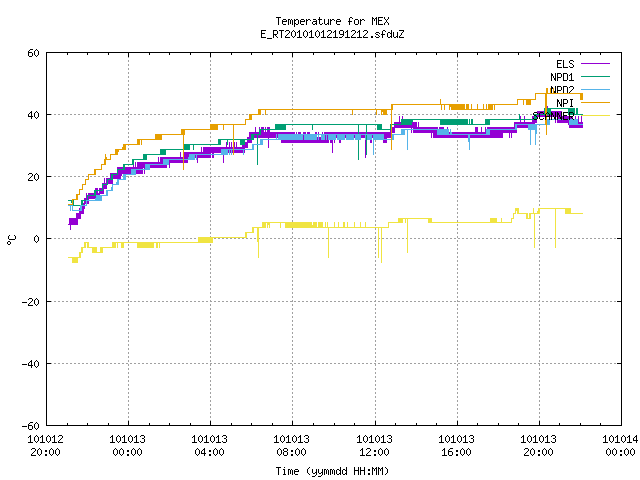
Task: Select the NPI legend label
Action: (x=565, y=103)
